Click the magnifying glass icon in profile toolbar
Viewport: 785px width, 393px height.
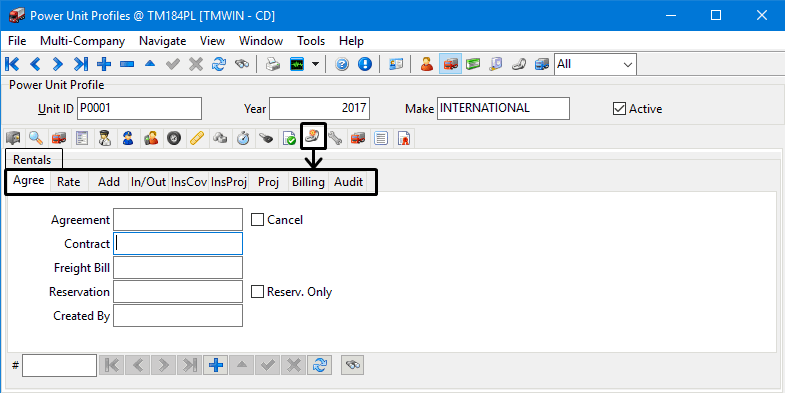click(x=36, y=138)
